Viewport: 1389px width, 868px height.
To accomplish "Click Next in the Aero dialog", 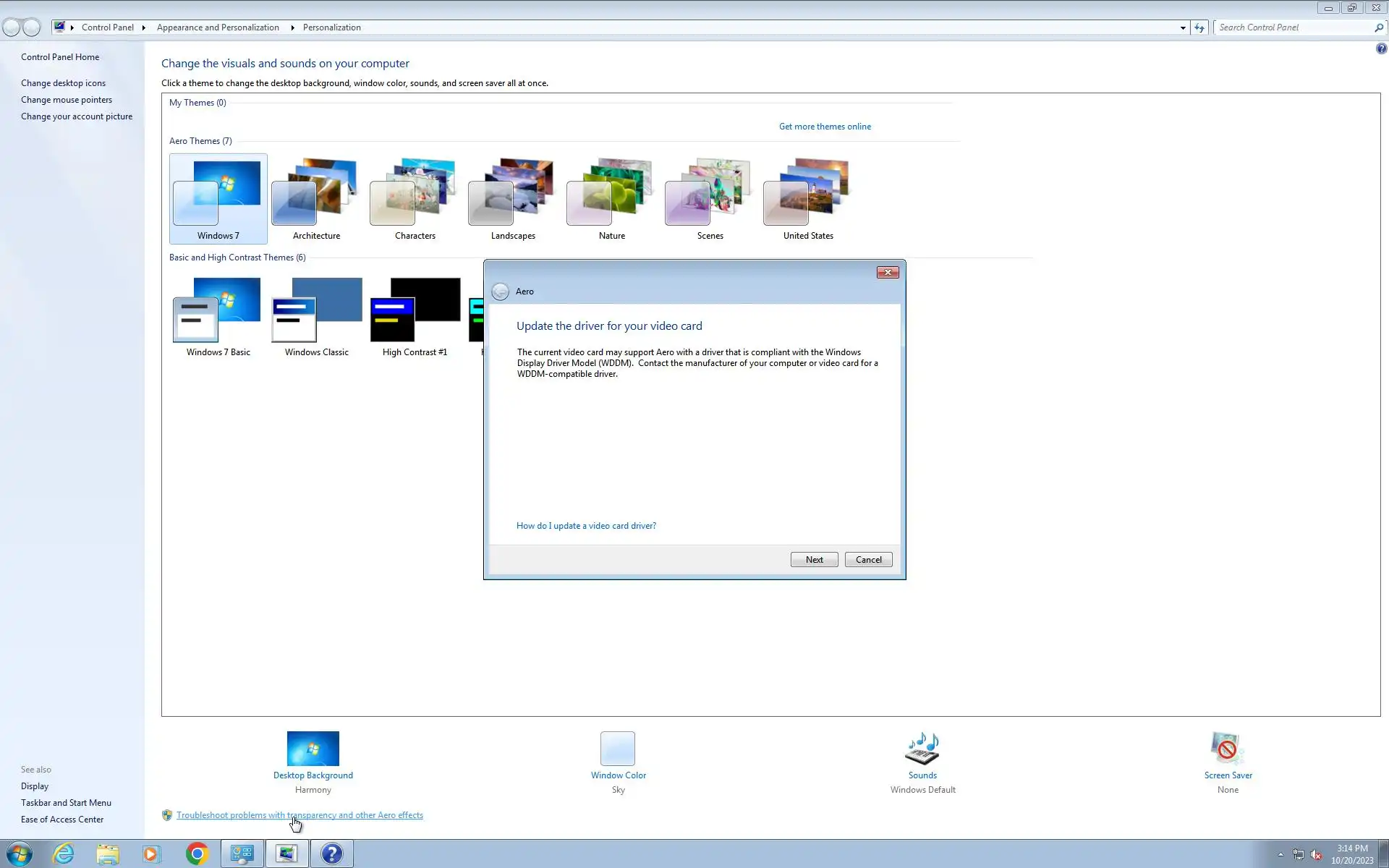I will (814, 560).
